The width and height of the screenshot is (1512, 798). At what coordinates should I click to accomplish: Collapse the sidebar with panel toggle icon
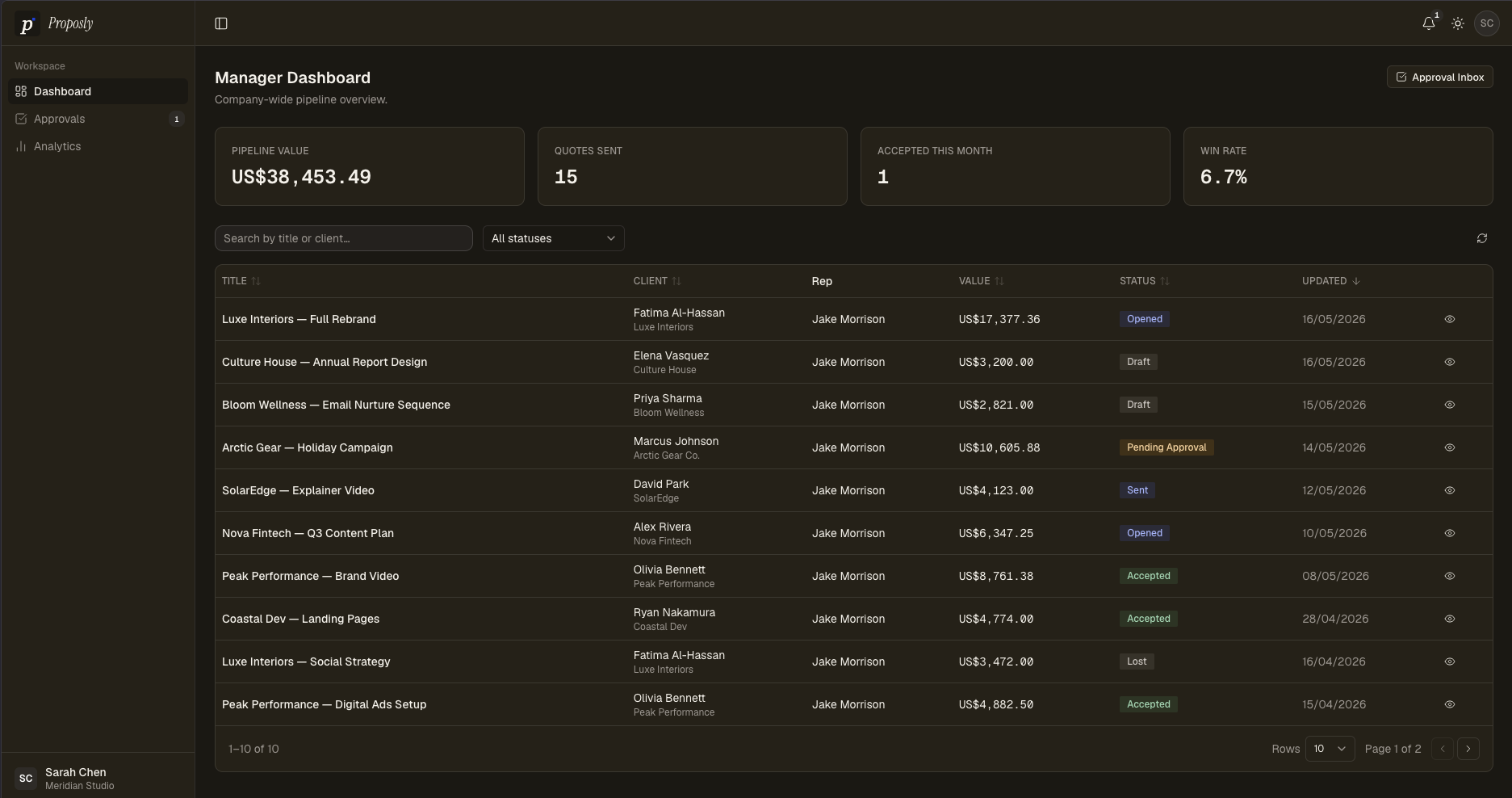click(x=221, y=23)
